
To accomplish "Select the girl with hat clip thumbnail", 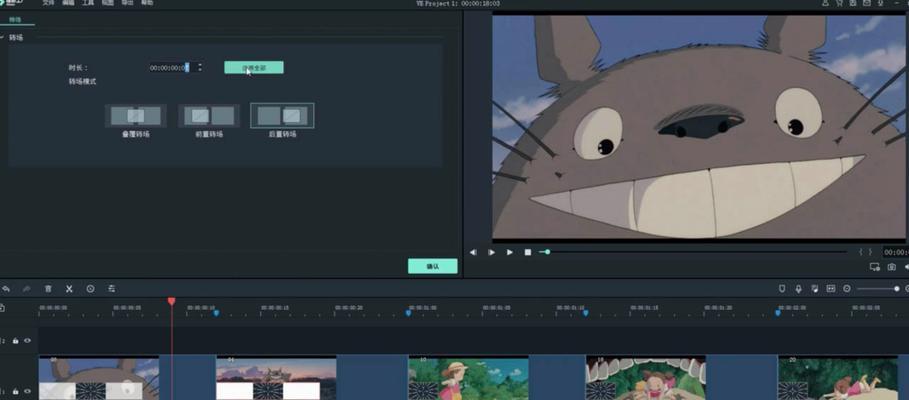I will click(x=468, y=378).
